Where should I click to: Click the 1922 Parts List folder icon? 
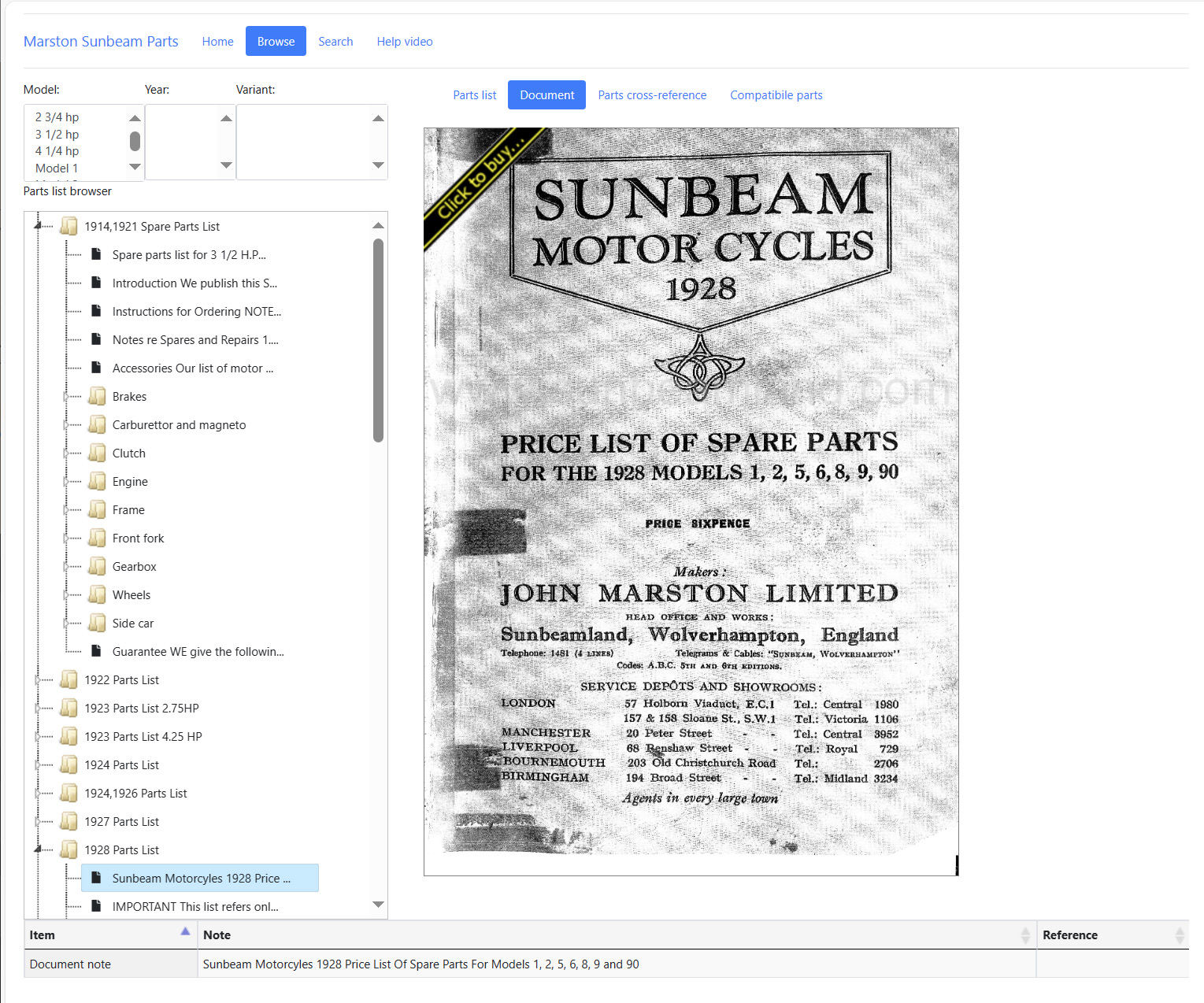pyautogui.click(x=69, y=679)
